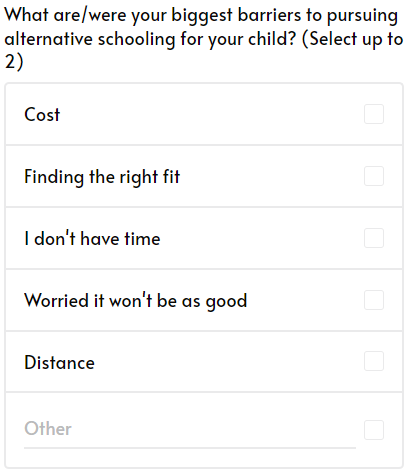Click blank space in the Cost row
Screen dimensions: 410x475
(210, 114)
